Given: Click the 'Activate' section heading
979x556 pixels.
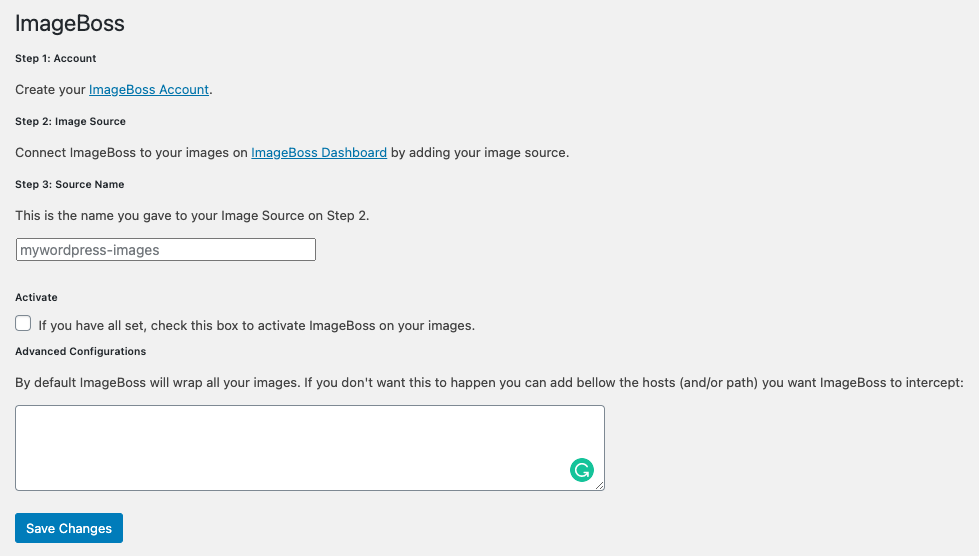Looking at the screenshot, I should point(37,298).
